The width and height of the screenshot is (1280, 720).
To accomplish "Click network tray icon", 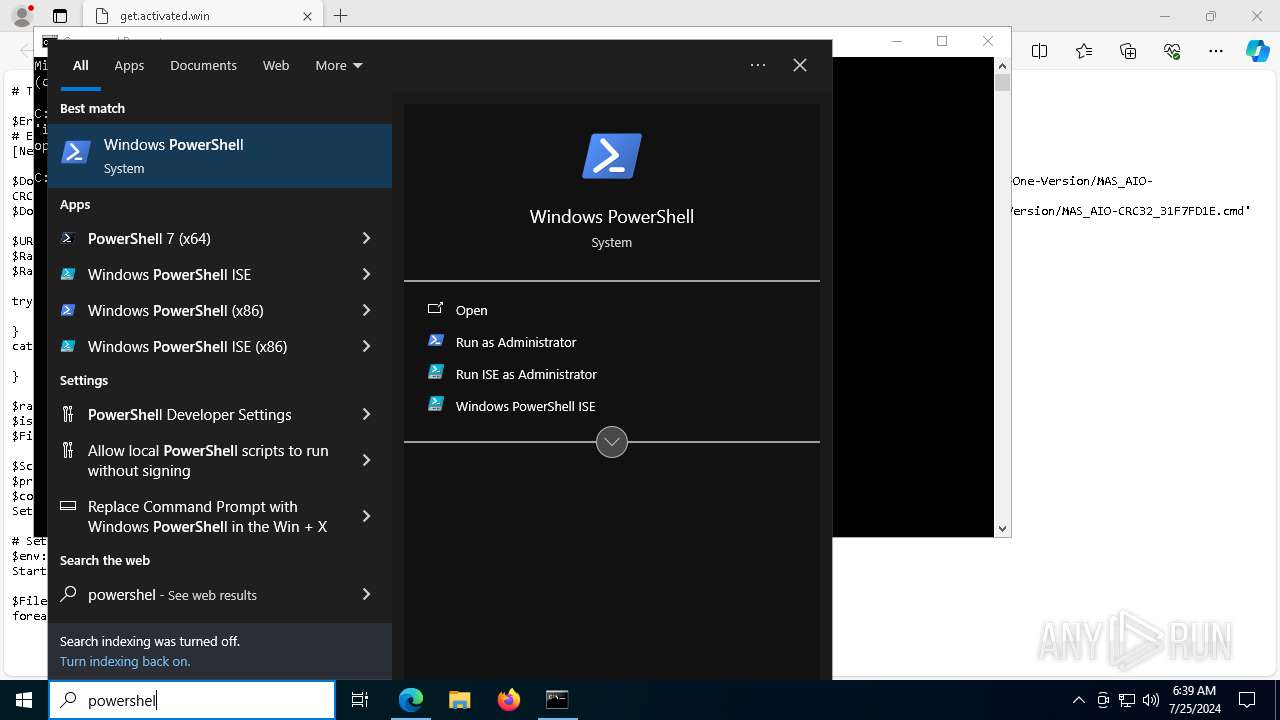I will click(1127, 700).
